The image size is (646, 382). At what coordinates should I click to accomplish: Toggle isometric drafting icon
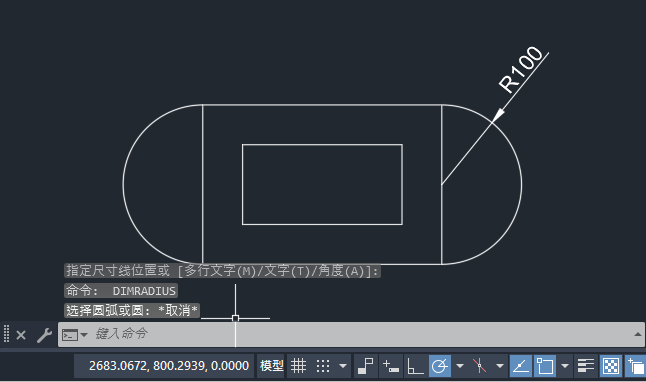click(479, 366)
